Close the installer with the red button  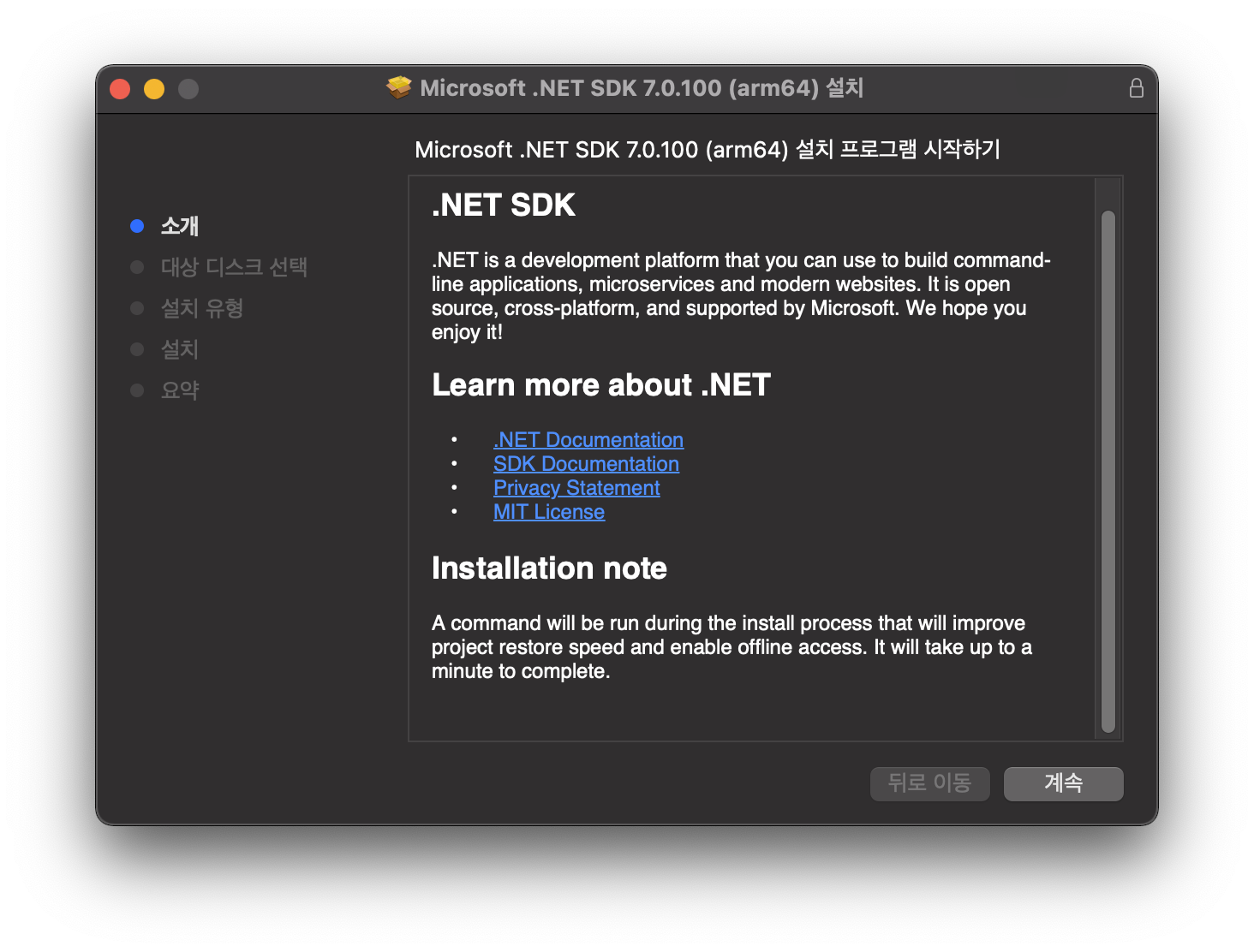click(x=120, y=89)
